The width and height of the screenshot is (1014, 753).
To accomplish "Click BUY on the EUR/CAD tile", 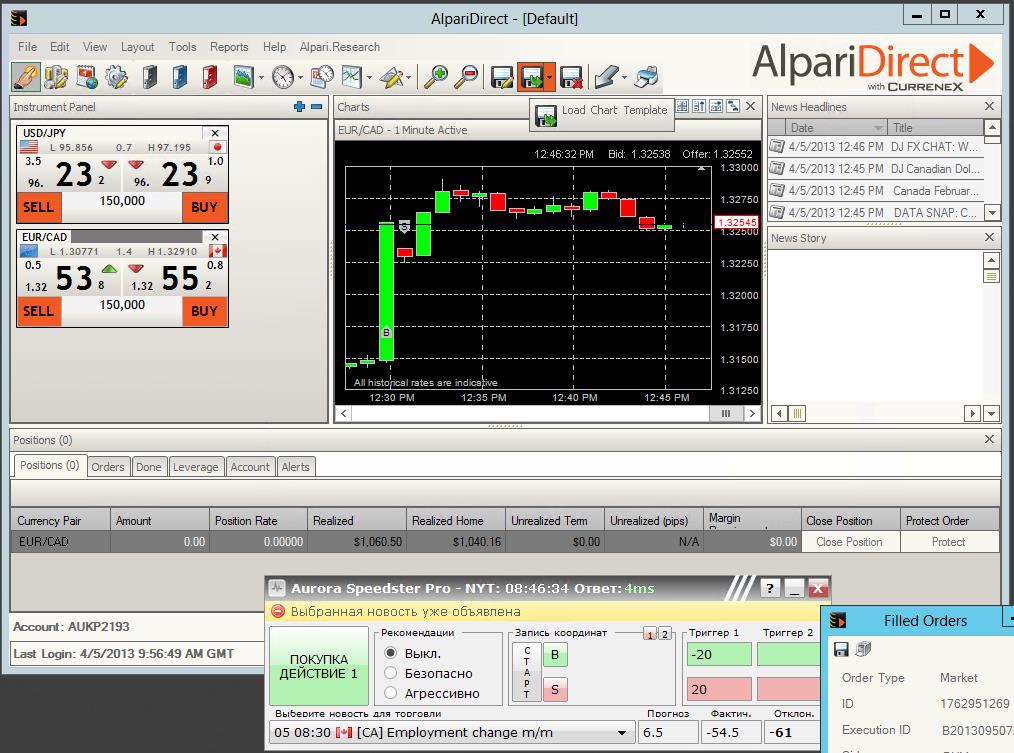I will (204, 311).
